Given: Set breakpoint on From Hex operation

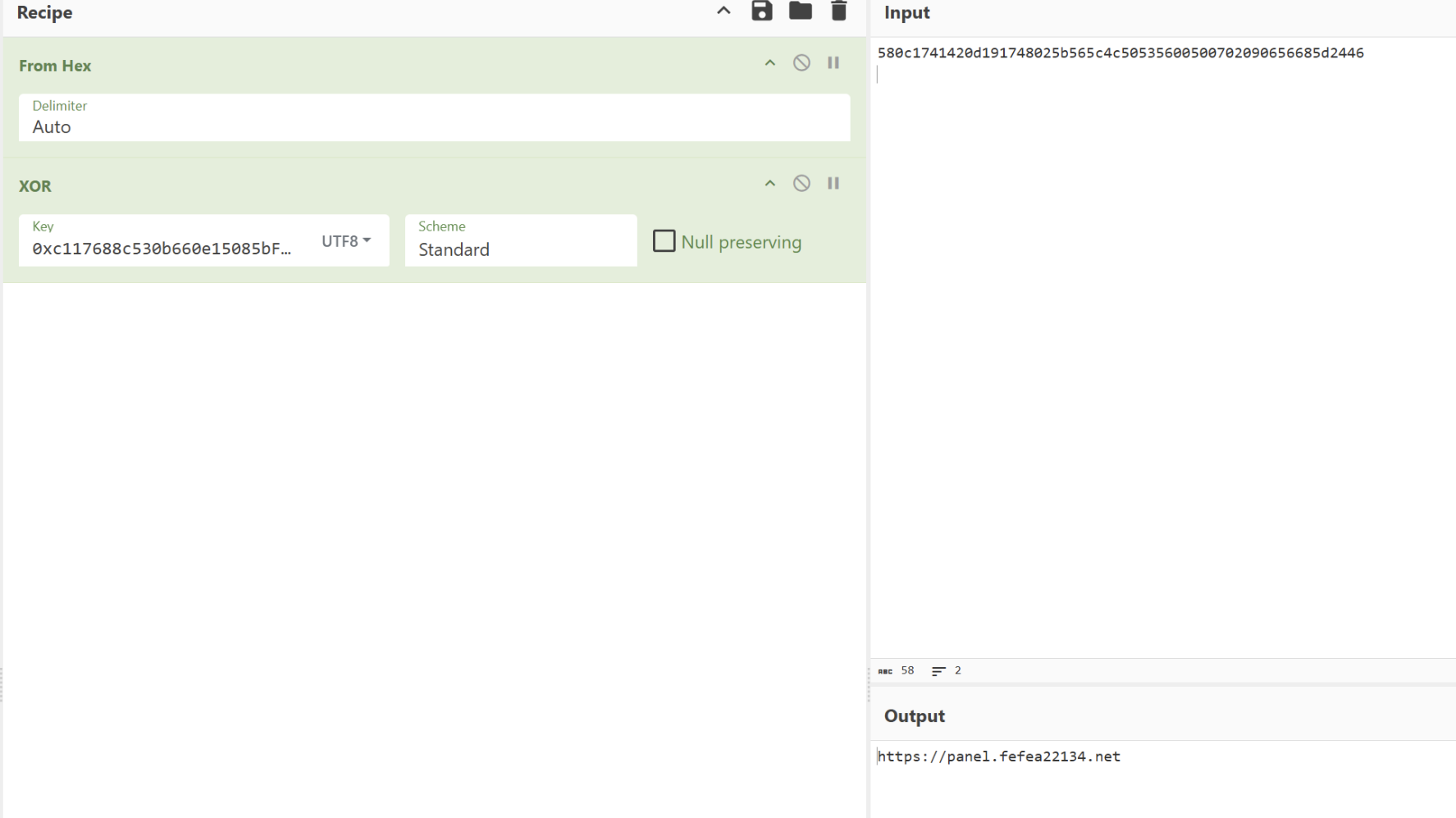Looking at the screenshot, I should [833, 63].
